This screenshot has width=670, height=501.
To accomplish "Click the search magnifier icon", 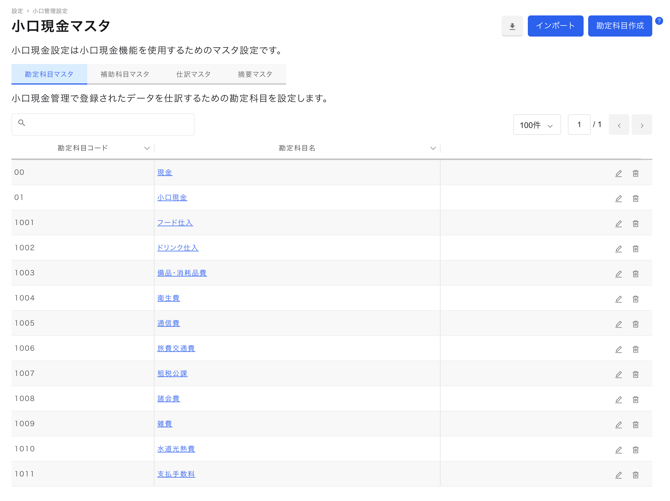I will [22, 123].
